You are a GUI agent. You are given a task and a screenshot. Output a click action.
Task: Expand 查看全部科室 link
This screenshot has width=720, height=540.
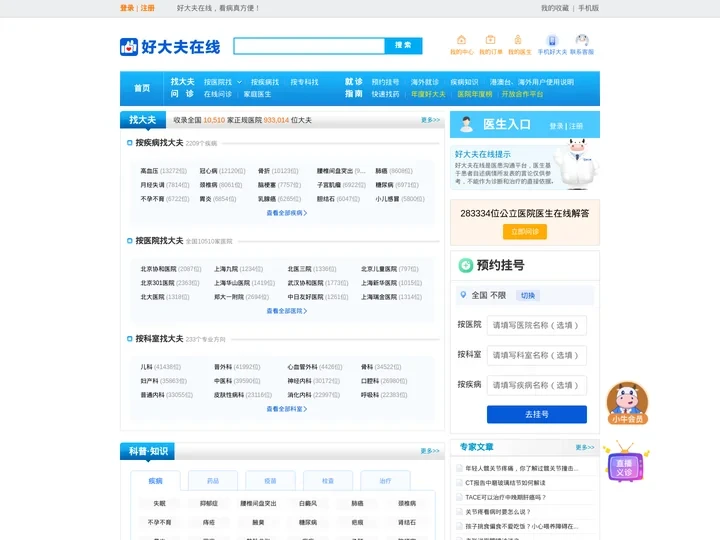[x=287, y=409]
